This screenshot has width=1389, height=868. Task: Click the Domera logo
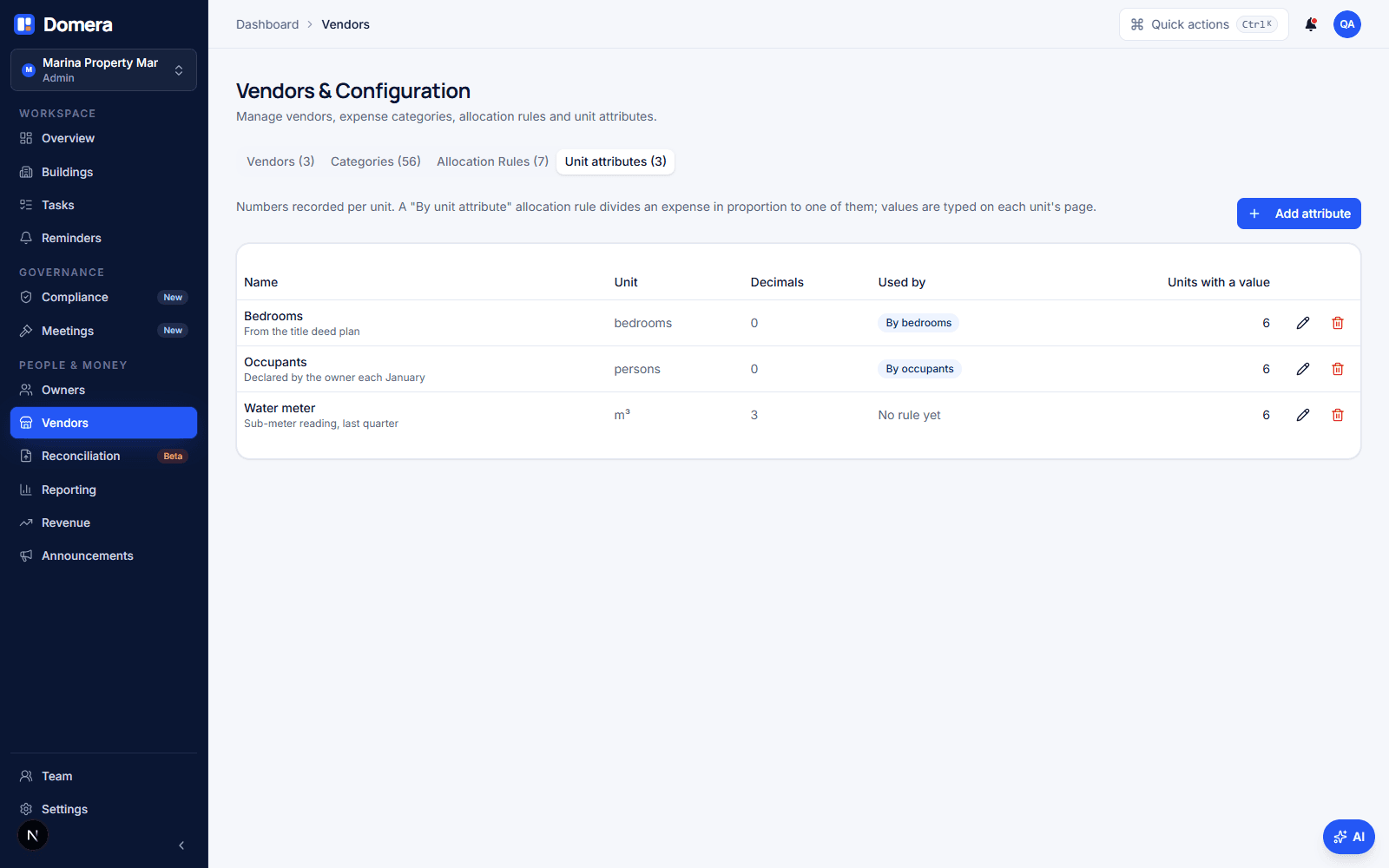coord(63,24)
